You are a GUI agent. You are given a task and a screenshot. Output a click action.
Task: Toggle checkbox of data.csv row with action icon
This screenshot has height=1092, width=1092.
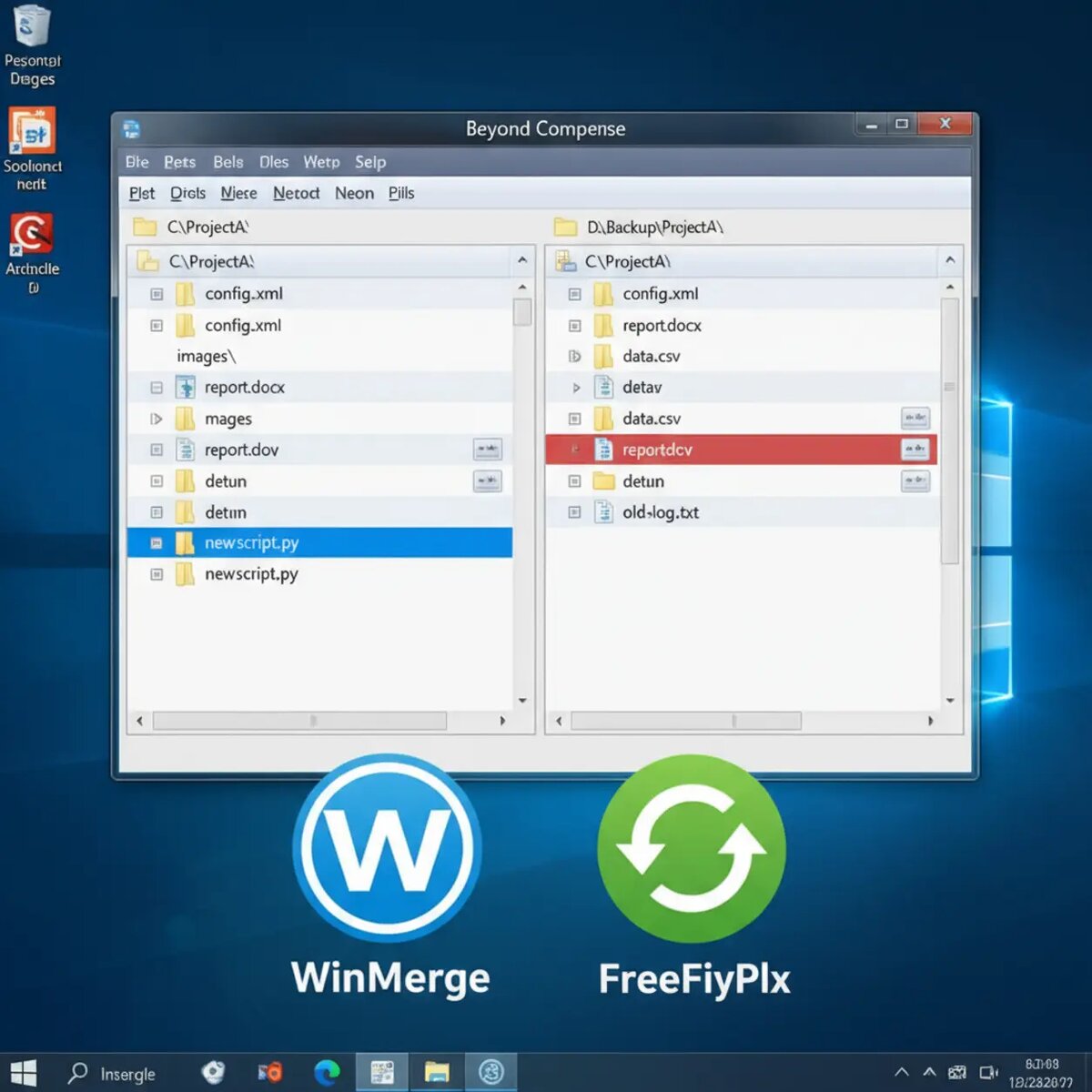click(574, 419)
